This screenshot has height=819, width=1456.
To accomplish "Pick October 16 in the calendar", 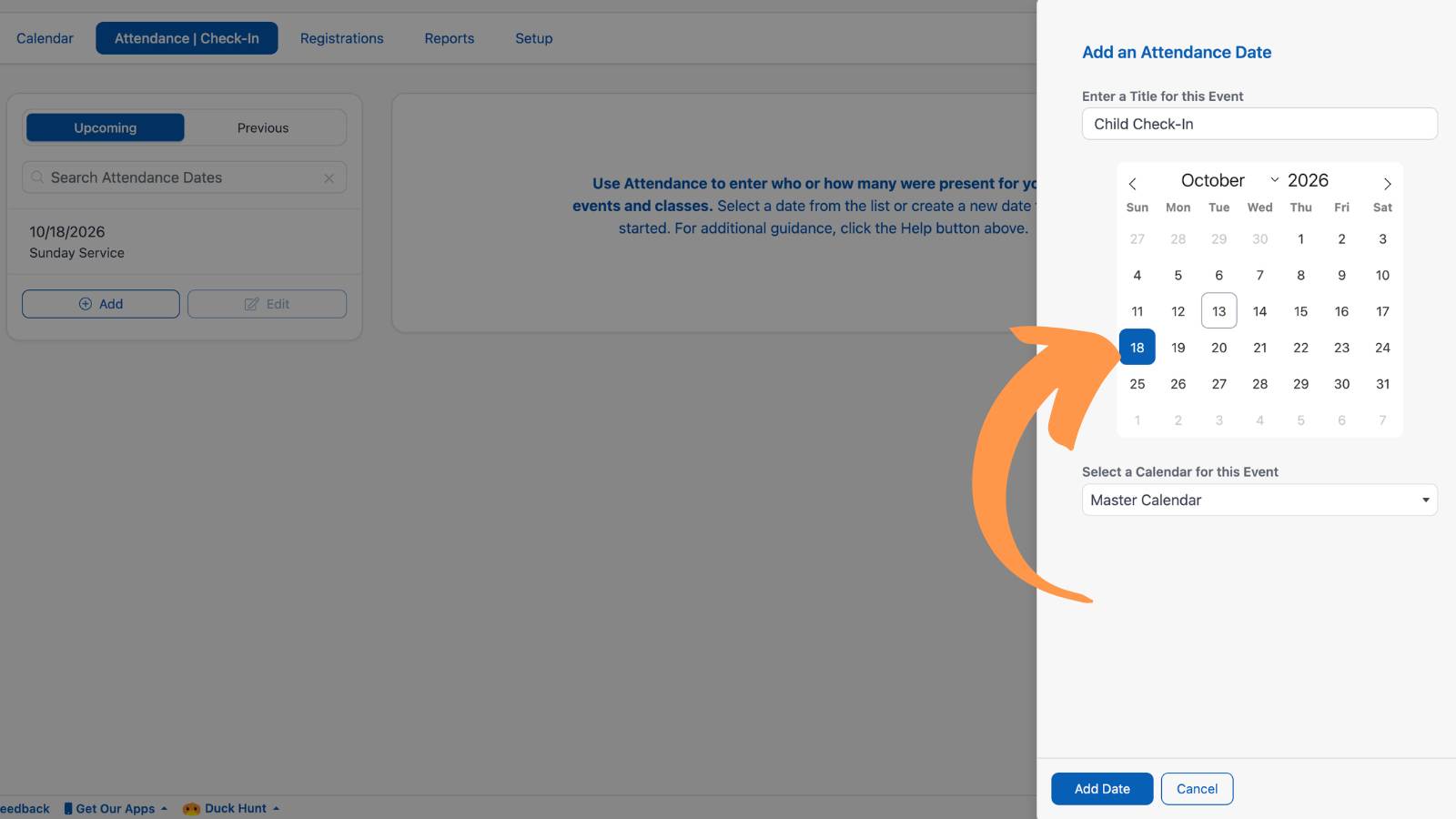I will [x=1342, y=311].
